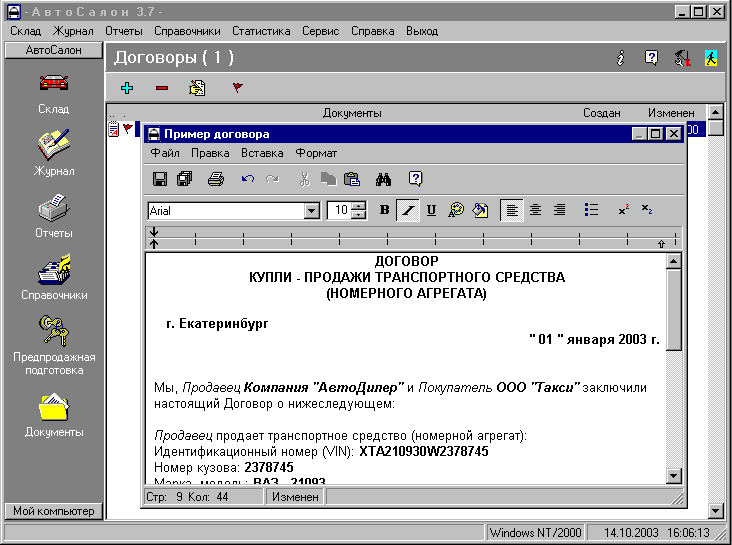Increase font size with stepper up arrow
Screen dimensions: 732x545
(360, 206)
